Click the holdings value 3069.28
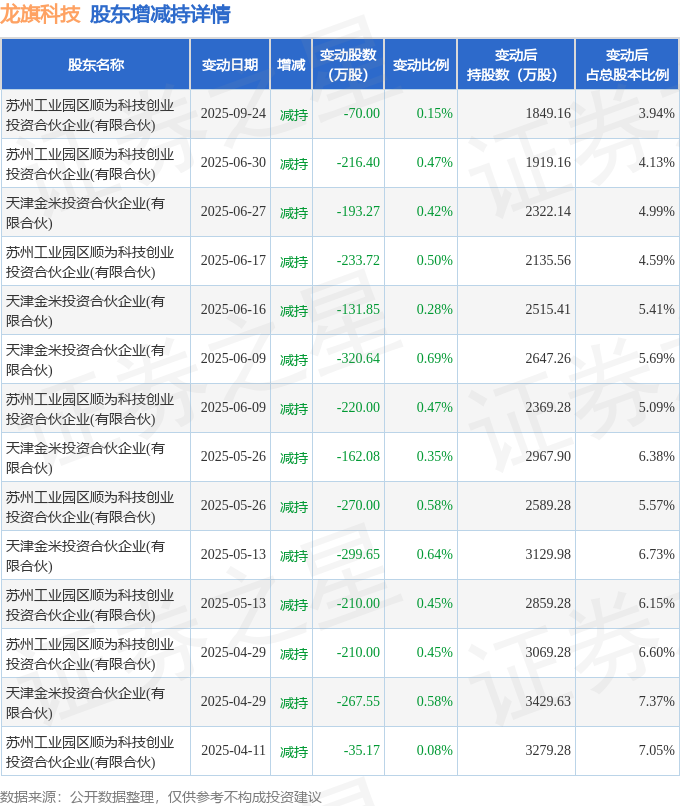The height and width of the screenshot is (806, 680). tap(548, 652)
